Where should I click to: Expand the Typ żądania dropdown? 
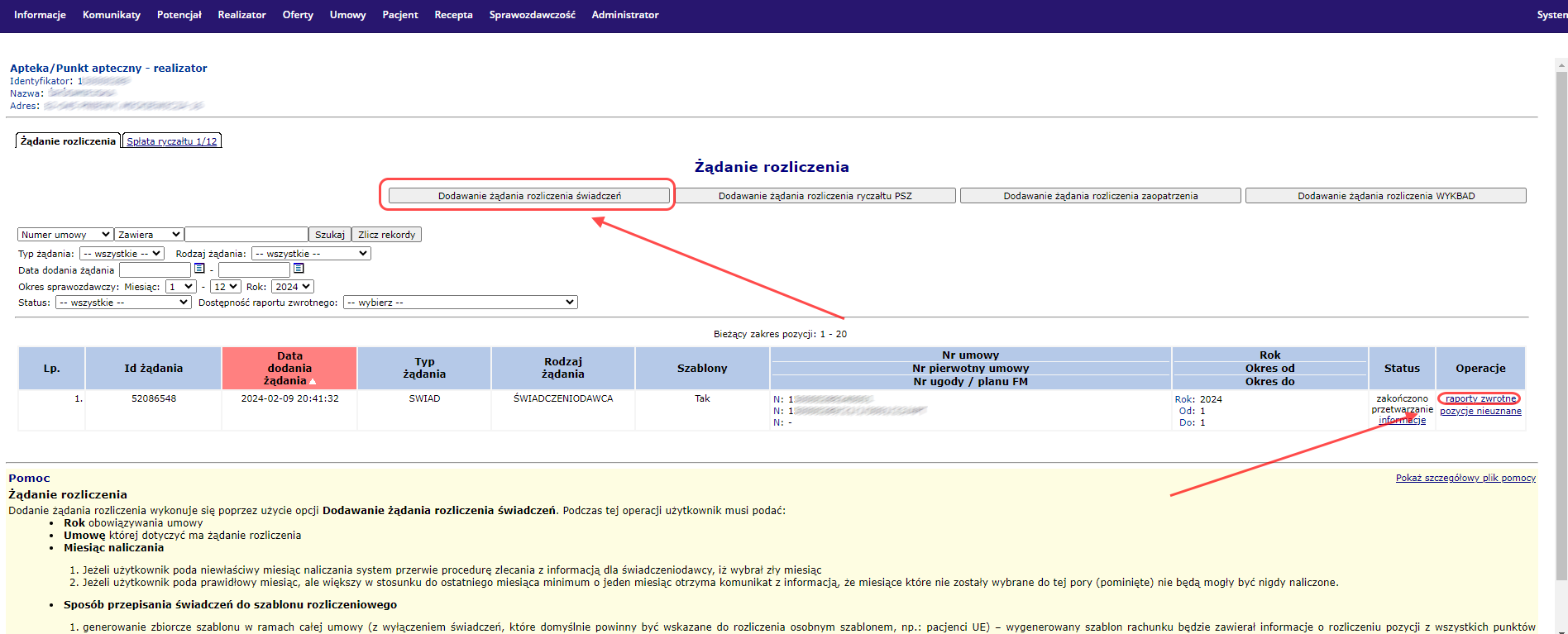click(x=122, y=254)
